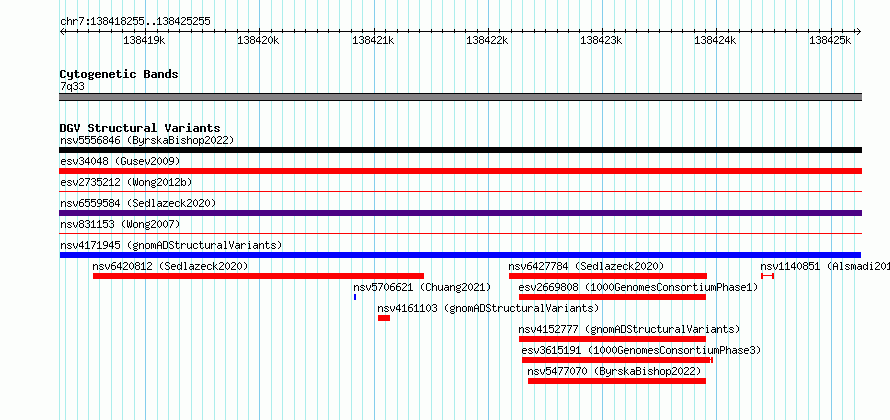Click the 7q33 band label
This screenshot has width=890, height=420.
[x=73, y=87]
